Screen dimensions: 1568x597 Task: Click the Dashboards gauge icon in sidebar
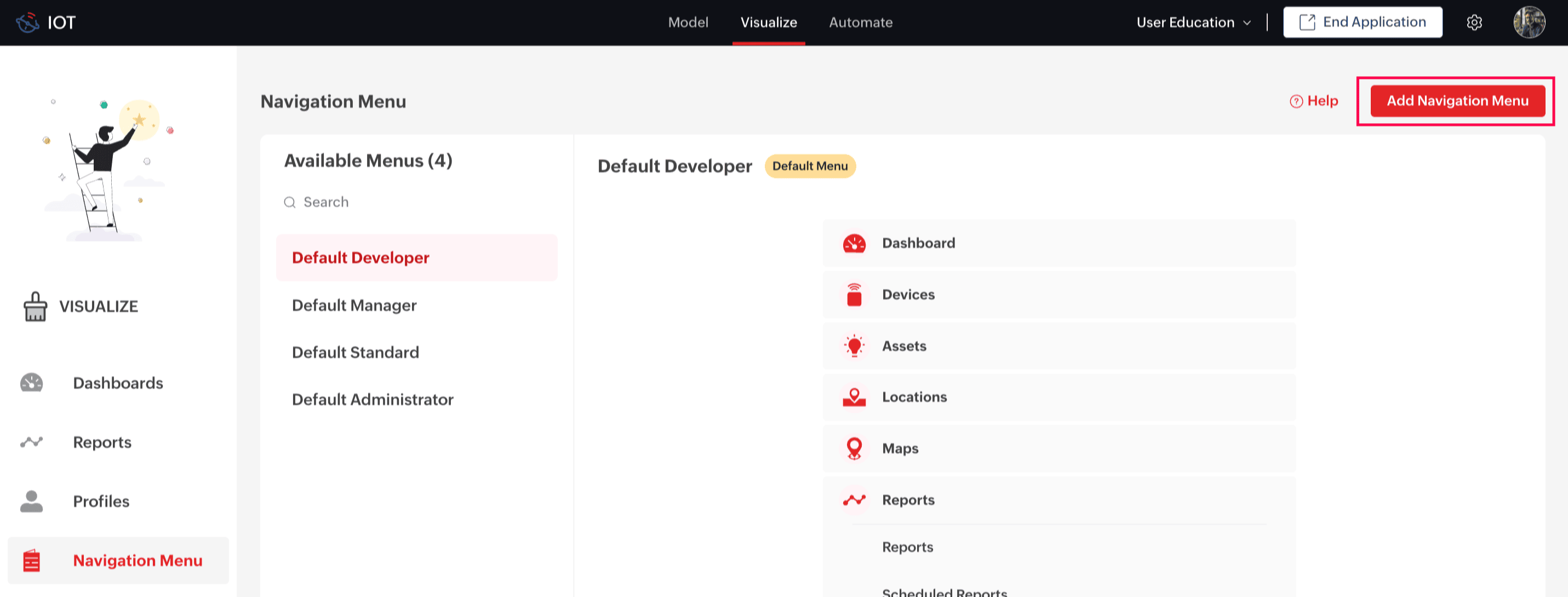(x=32, y=383)
